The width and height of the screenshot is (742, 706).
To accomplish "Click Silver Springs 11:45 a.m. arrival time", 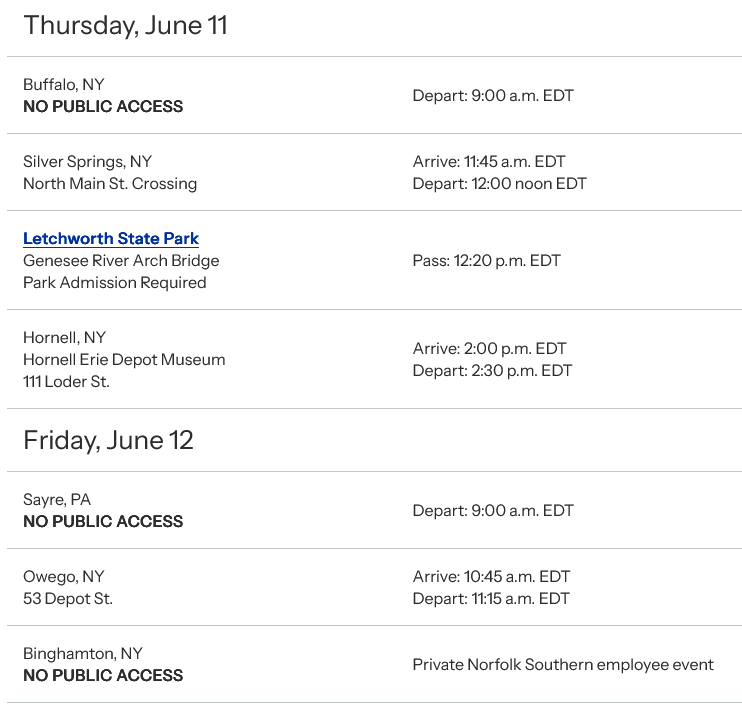I will click(489, 162).
